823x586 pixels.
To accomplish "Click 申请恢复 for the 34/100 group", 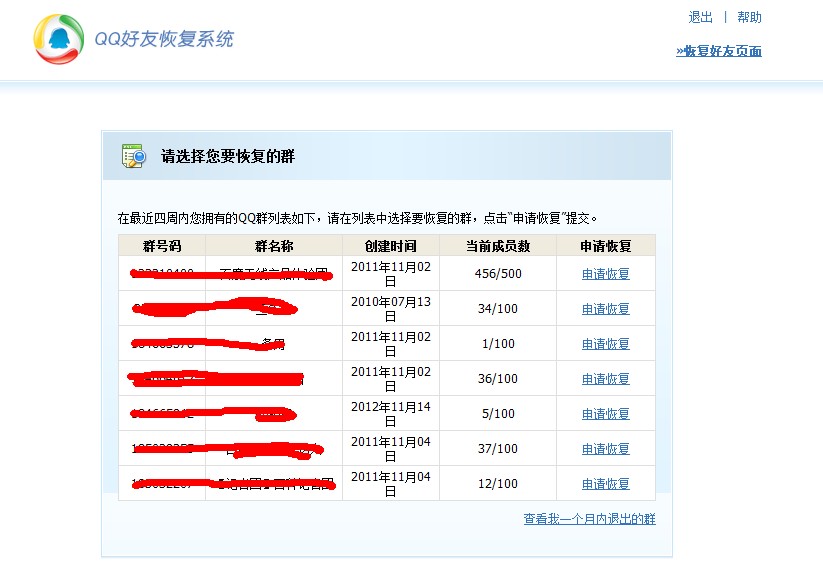I will (x=606, y=309).
